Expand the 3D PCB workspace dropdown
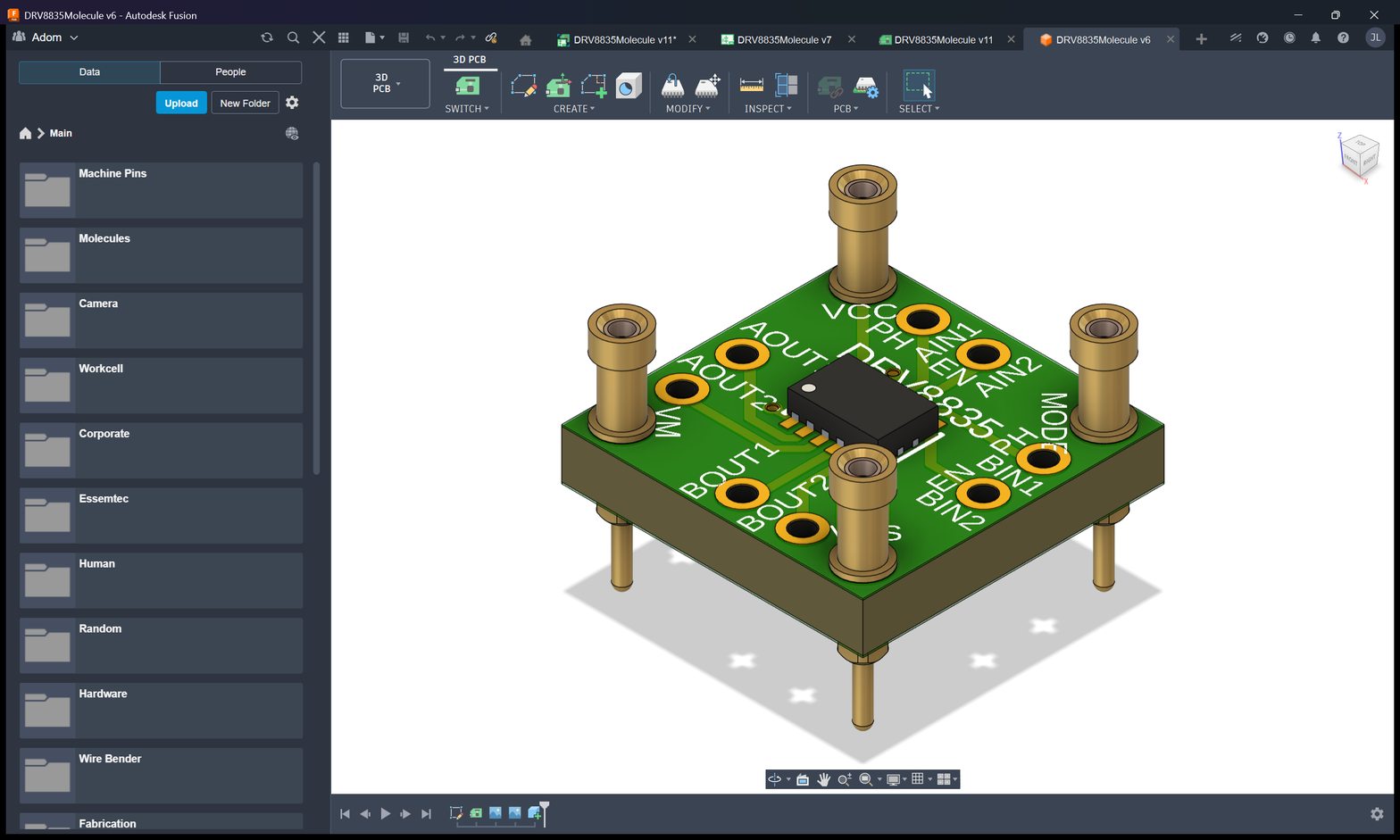The width and height of the screenshot is (1400, 840). tap(386, 83)
